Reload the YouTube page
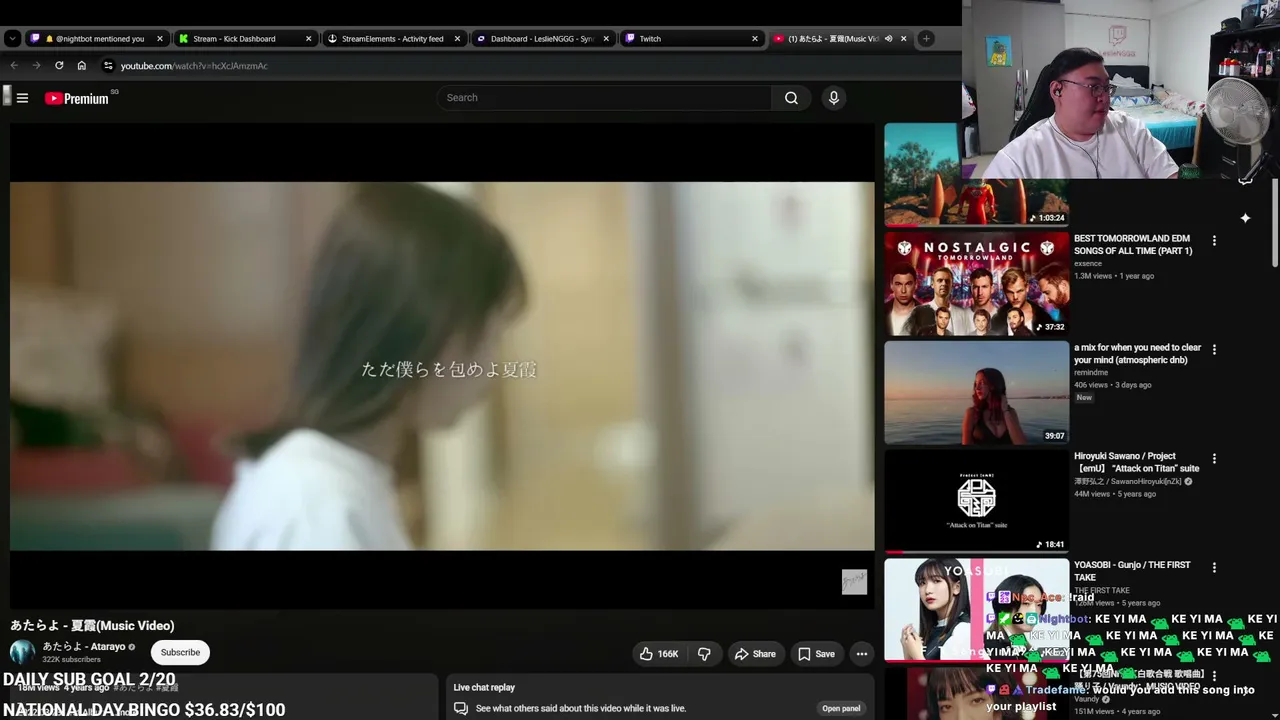1280x720 pixels. (x=59, y=66)
